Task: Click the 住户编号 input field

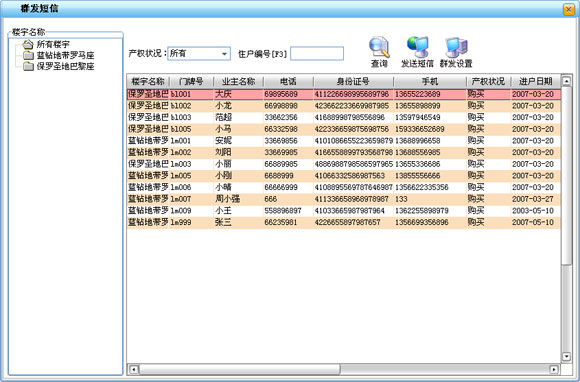Action: click(317, 54)
